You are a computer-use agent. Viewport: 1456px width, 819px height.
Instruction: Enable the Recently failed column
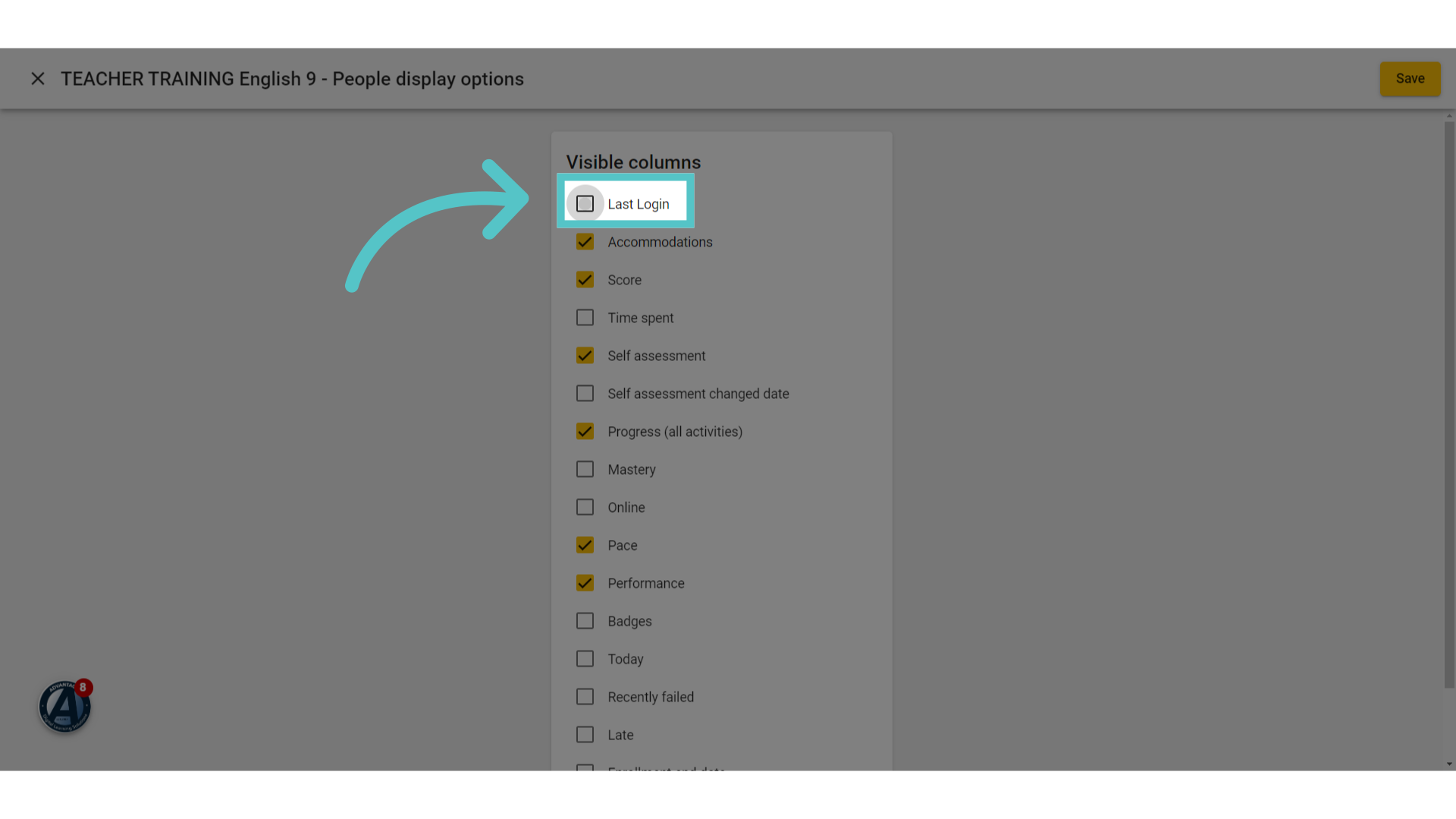pos(585,697)
